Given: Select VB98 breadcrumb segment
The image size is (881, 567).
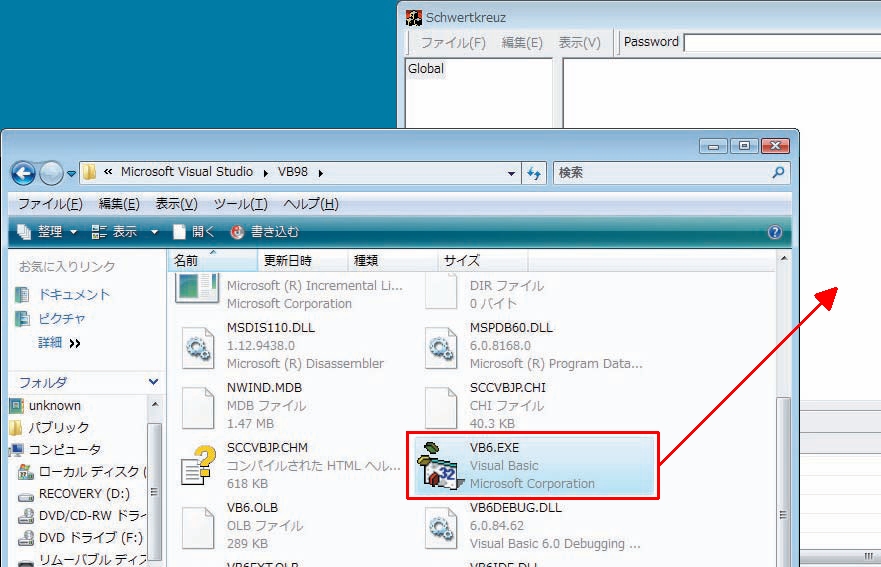Looking at the screenshot, I should coord(293,172).
